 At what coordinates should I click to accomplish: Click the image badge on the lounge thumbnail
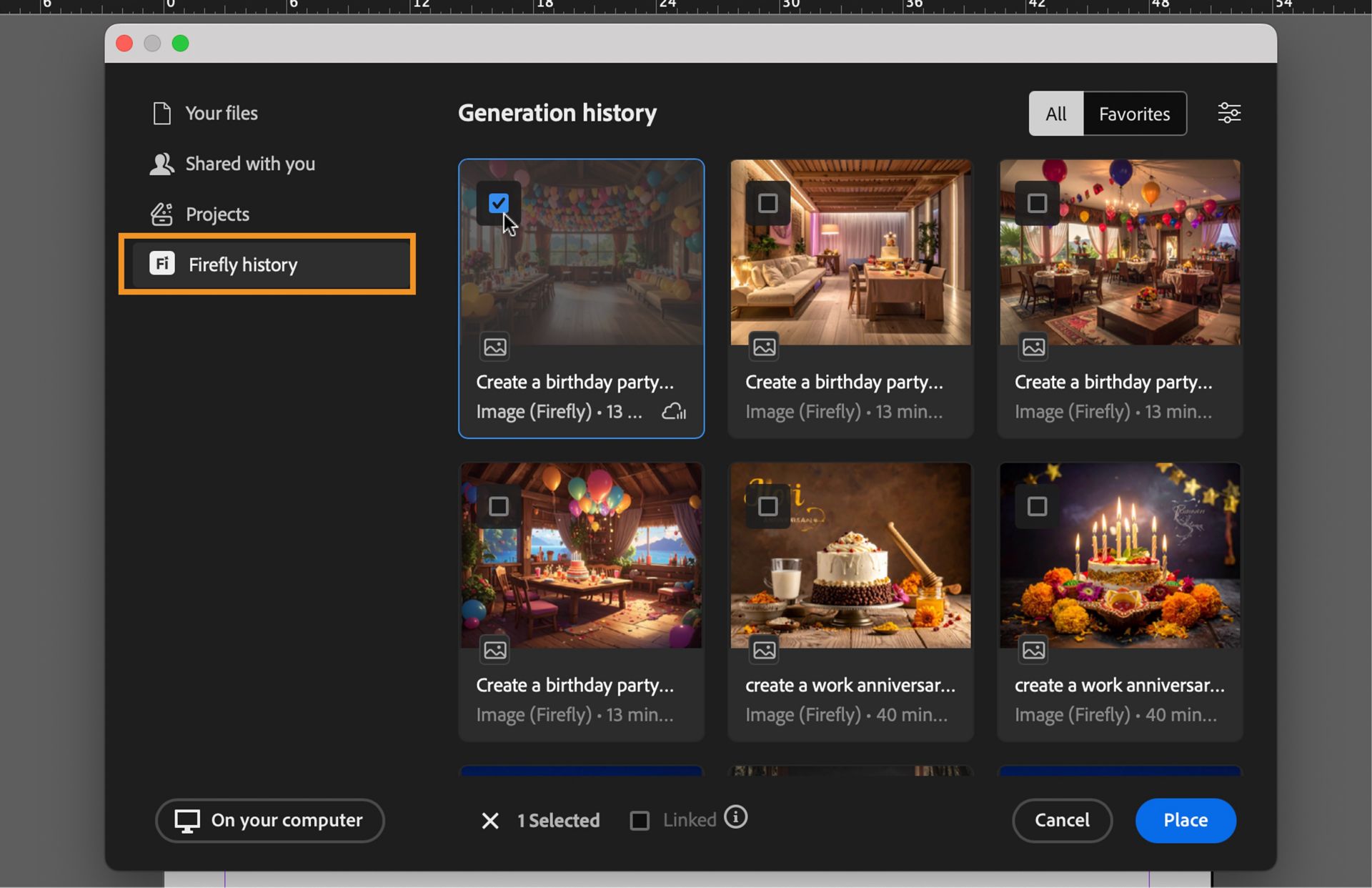click(763, 347)
